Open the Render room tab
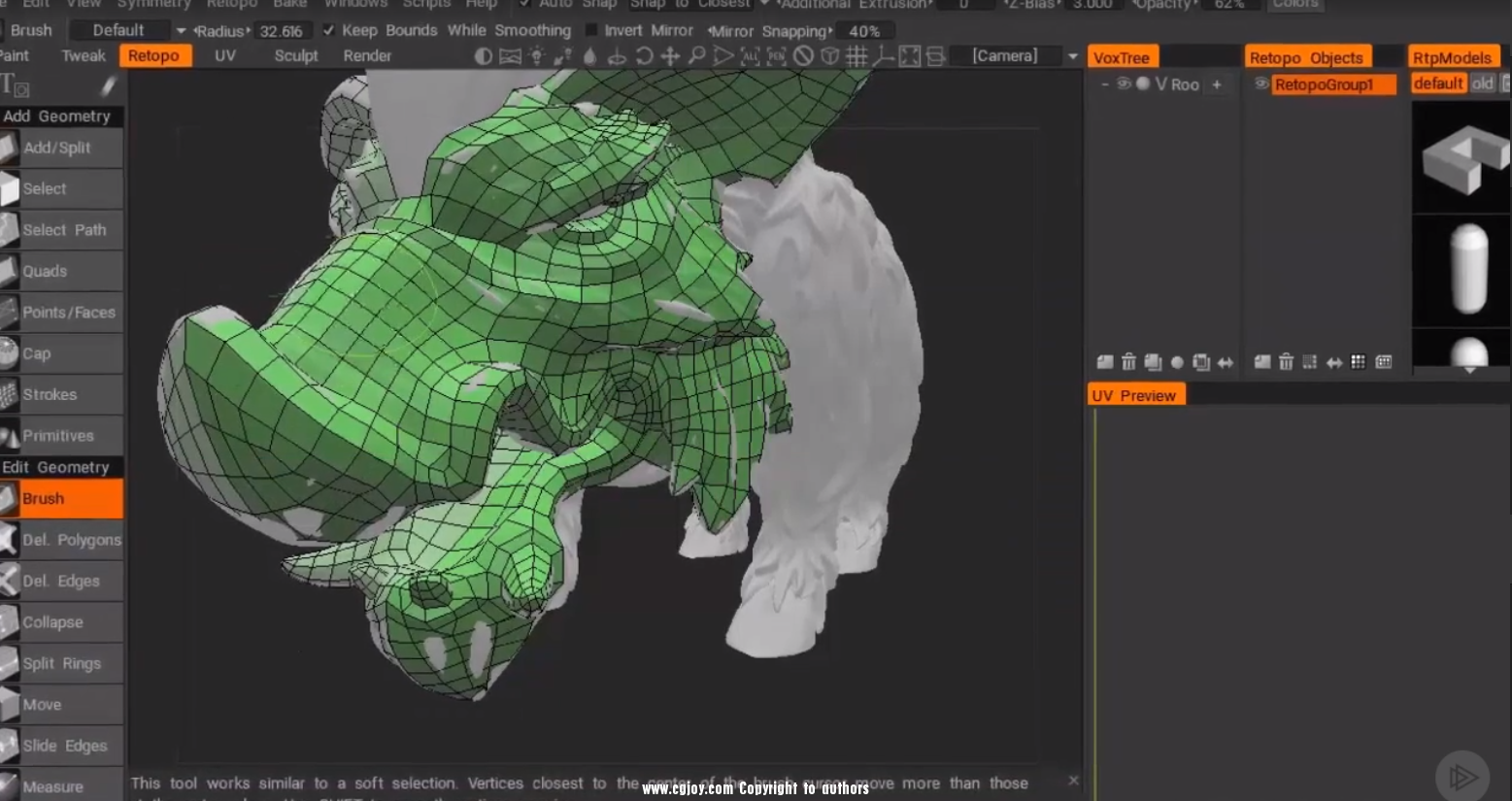The image size is (1512, 801). point(367,56)
